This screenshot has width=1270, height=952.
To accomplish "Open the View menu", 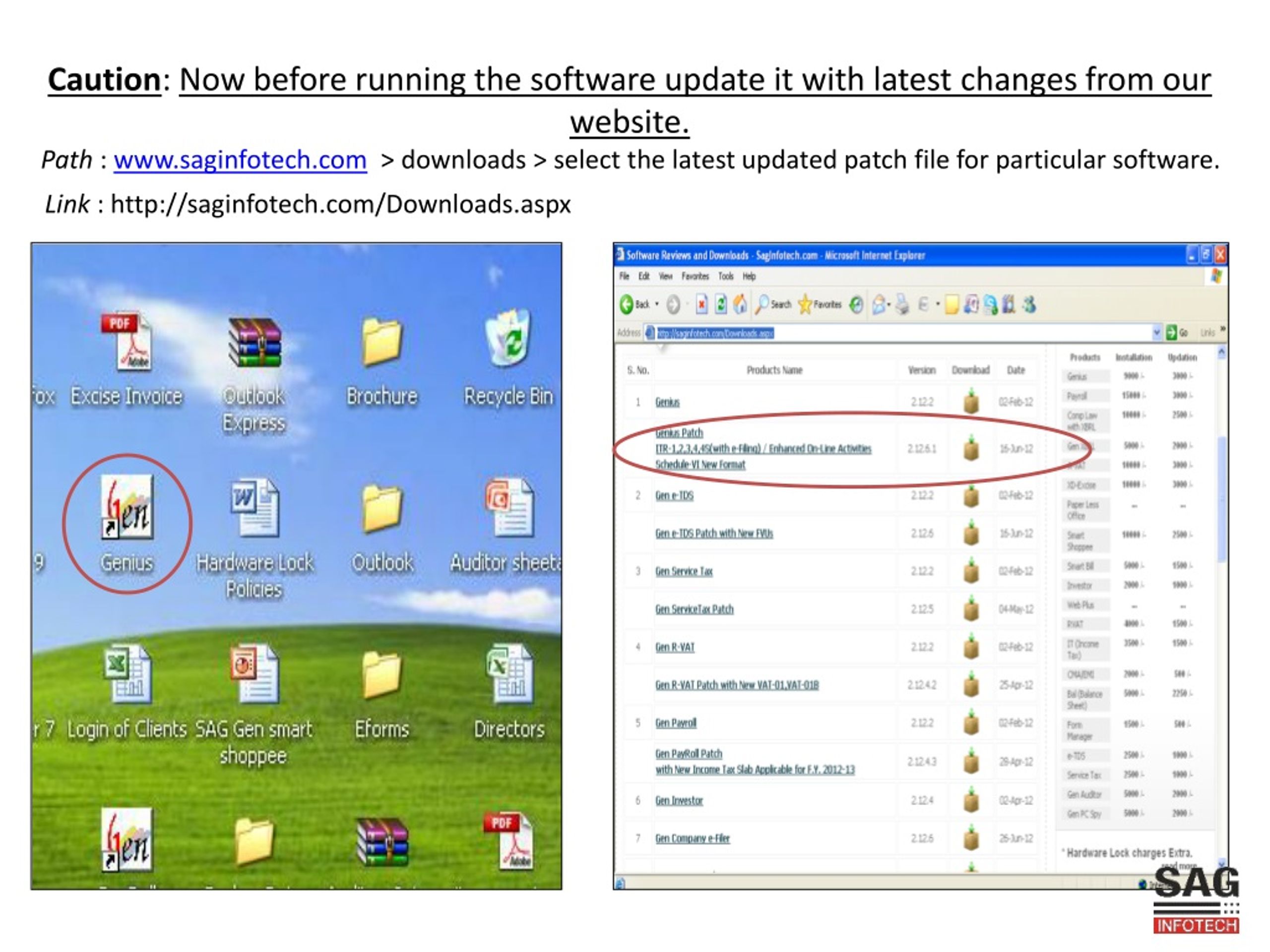I will pos(665,276).
